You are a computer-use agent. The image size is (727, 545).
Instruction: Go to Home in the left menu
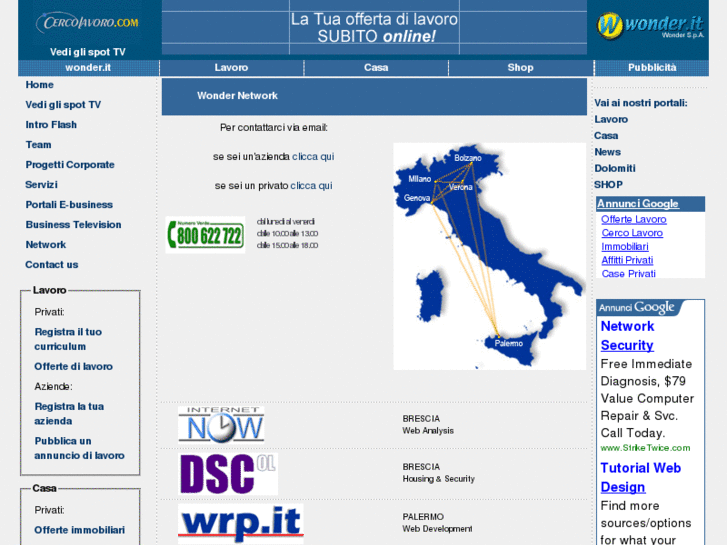39,85
